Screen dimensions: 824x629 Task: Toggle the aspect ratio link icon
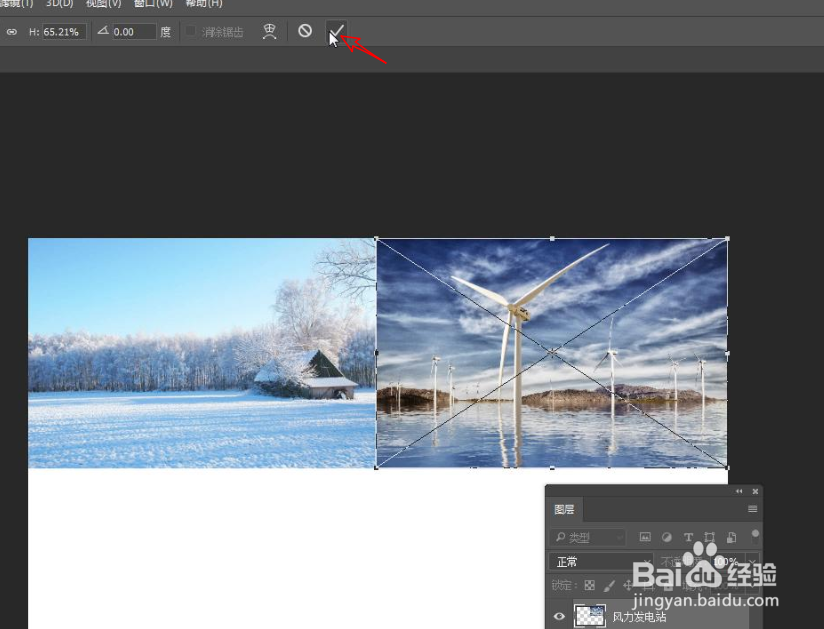(x=11, y=32)
